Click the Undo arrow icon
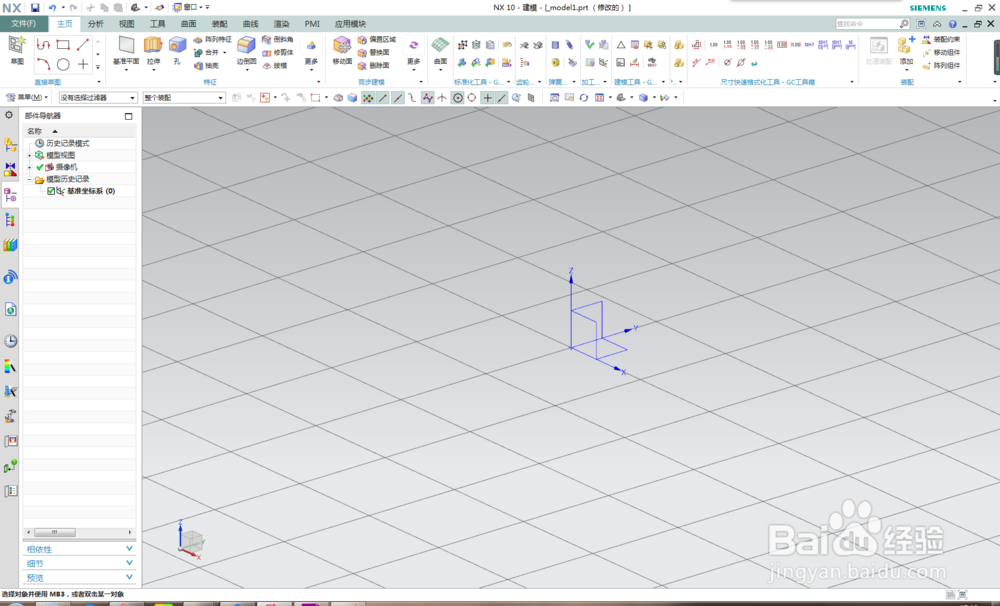This screenshot has width=1000, height=606. click(x=52, y=8)
